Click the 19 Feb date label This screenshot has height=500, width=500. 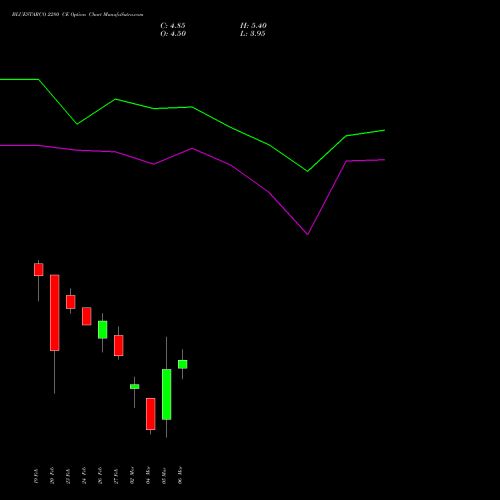36,476
